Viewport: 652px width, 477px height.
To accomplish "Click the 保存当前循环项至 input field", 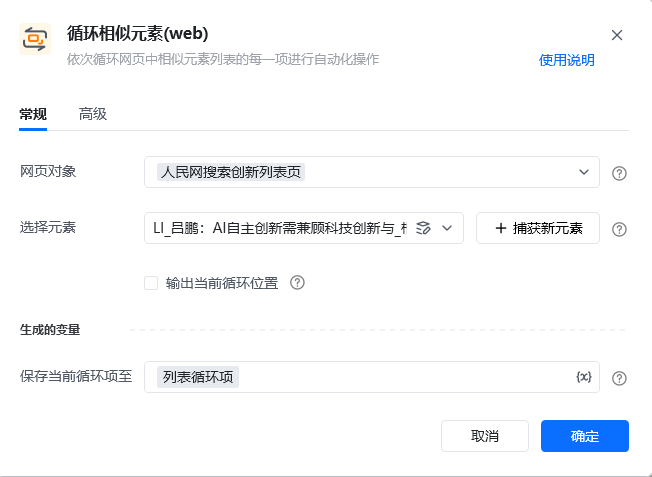I will click(372, 377).
